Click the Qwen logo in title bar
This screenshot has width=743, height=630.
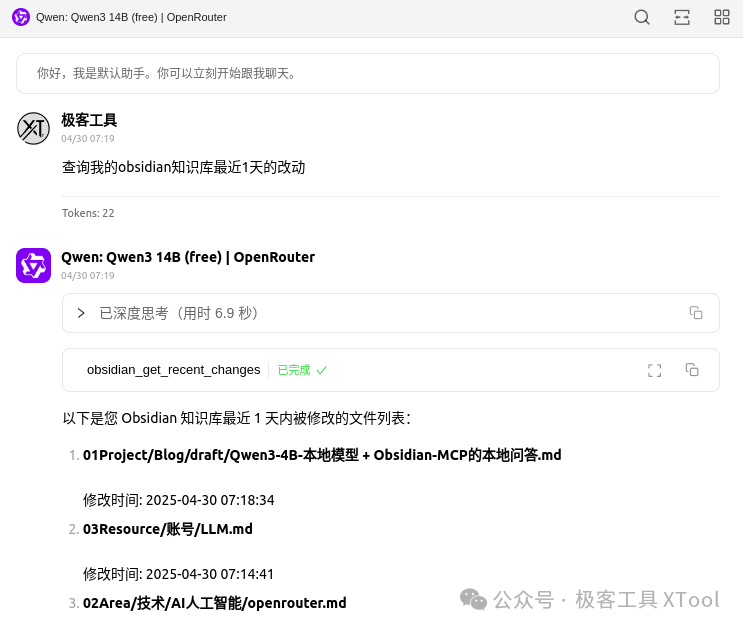21,18
